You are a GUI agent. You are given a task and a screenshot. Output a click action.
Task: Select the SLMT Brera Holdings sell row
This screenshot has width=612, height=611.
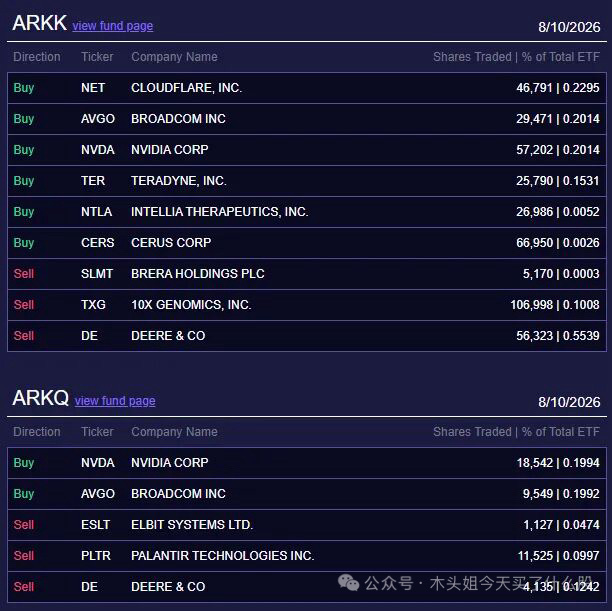click(x=307, y=274)
